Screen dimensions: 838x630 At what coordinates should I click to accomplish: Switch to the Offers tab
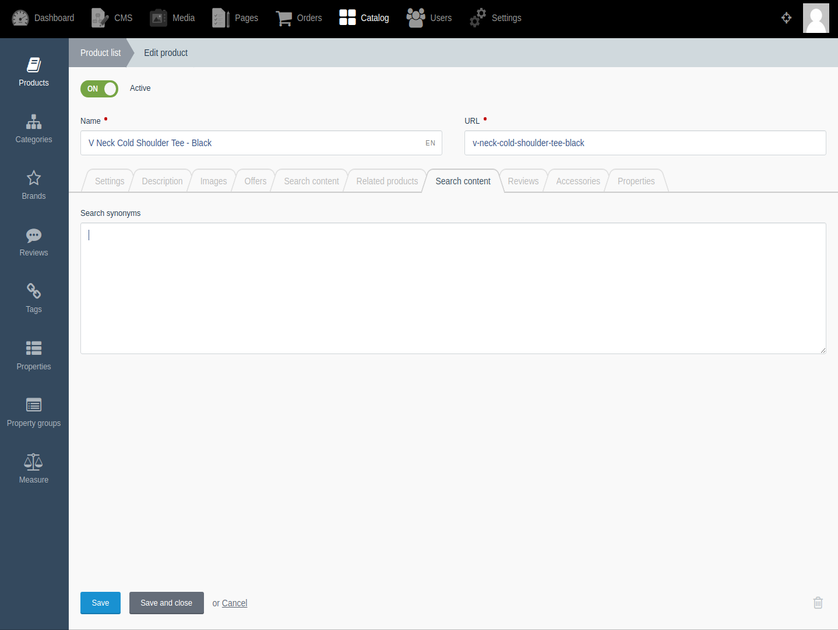click(255, 181)
